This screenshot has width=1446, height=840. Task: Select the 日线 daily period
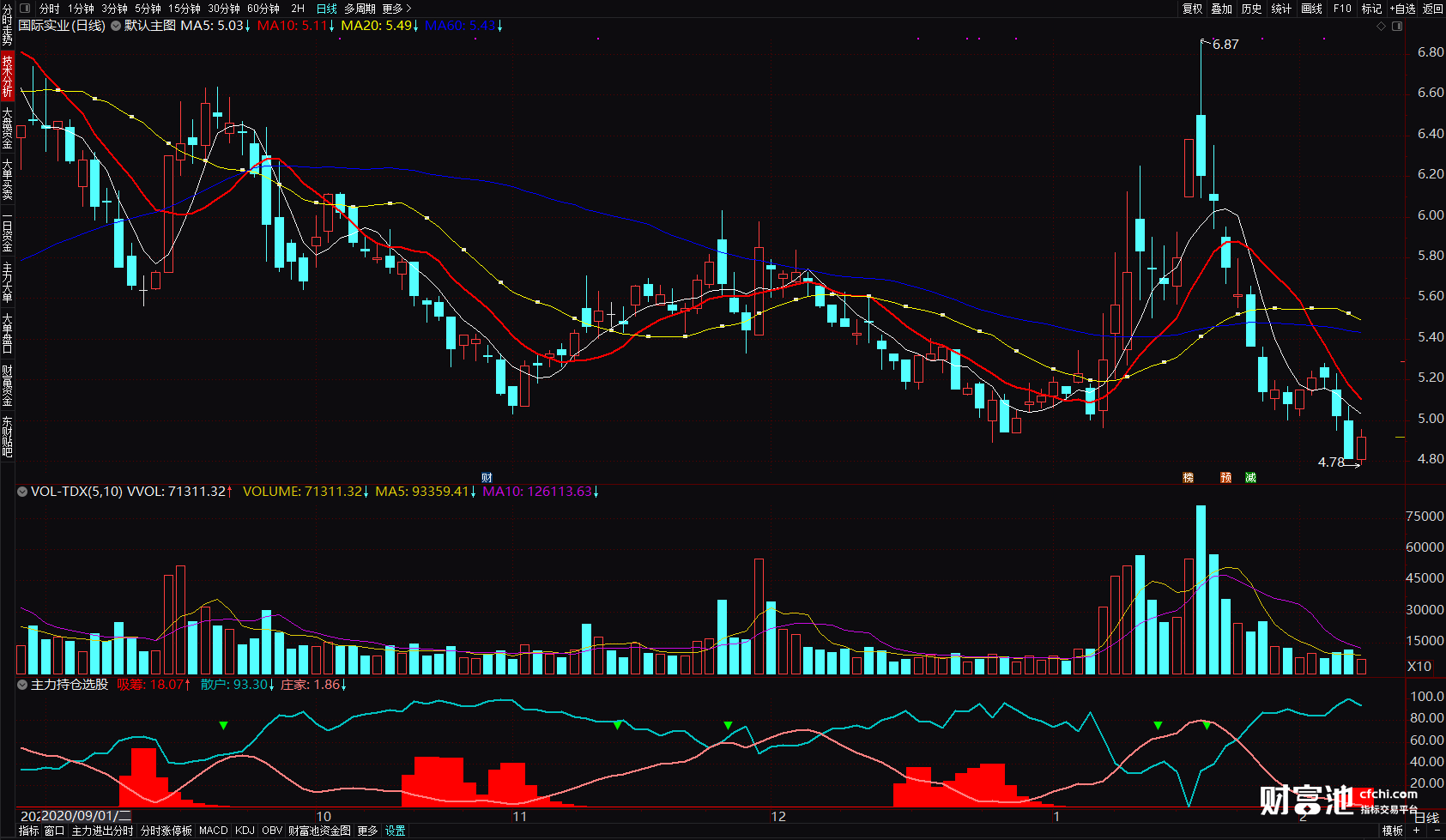pos(327,9)
